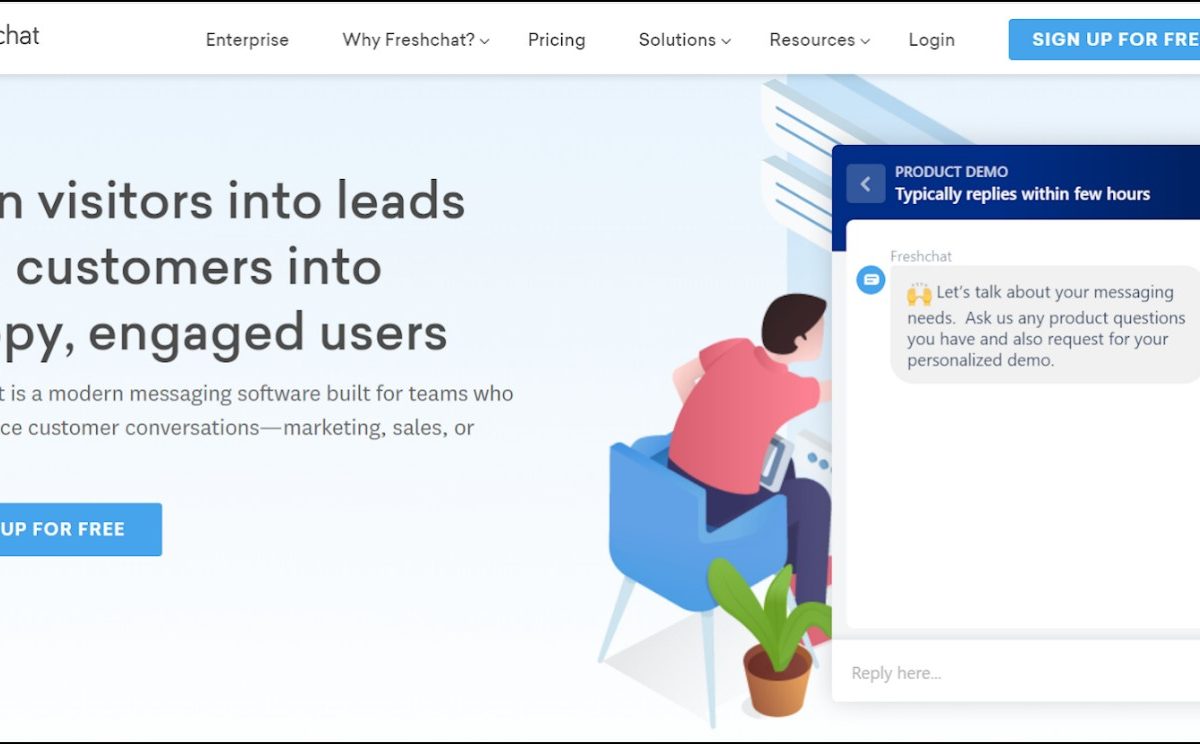Expand the Why Freshchat? dropdown
The image size is (1200, 744).
click(415, 40)
